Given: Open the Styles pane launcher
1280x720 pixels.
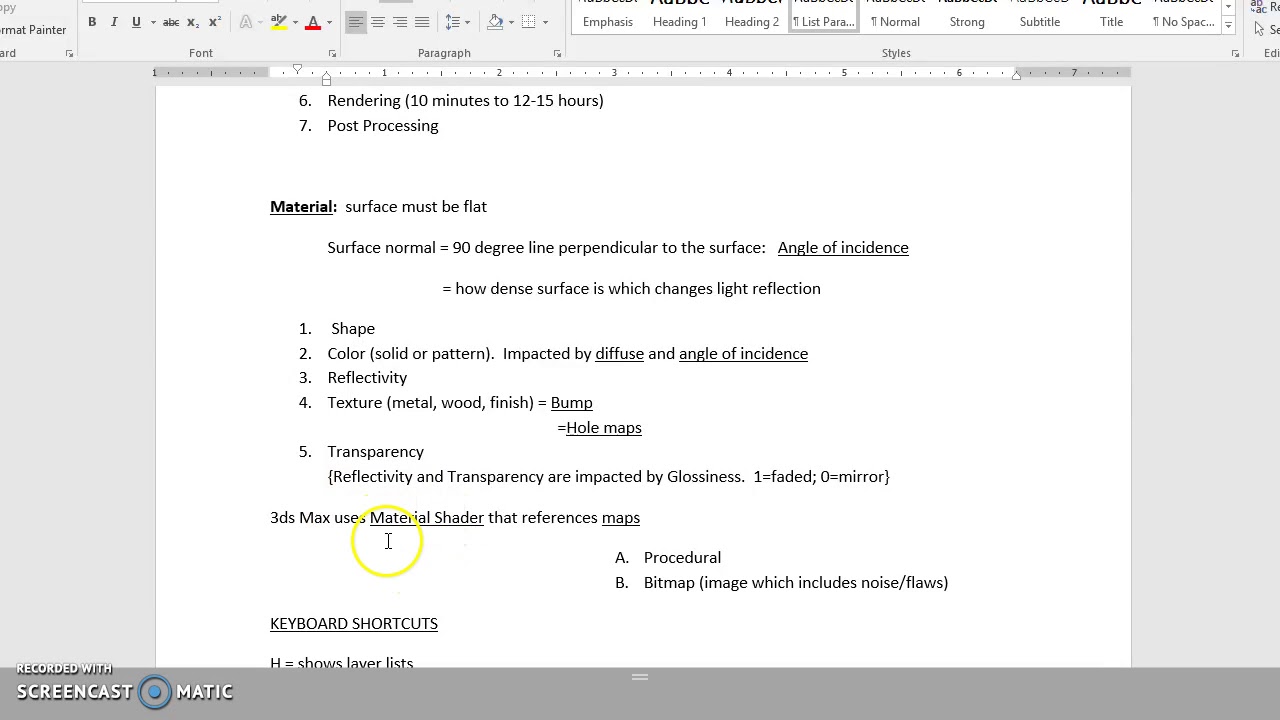Looking at the screenshot, I should [x=1235, y=54].
